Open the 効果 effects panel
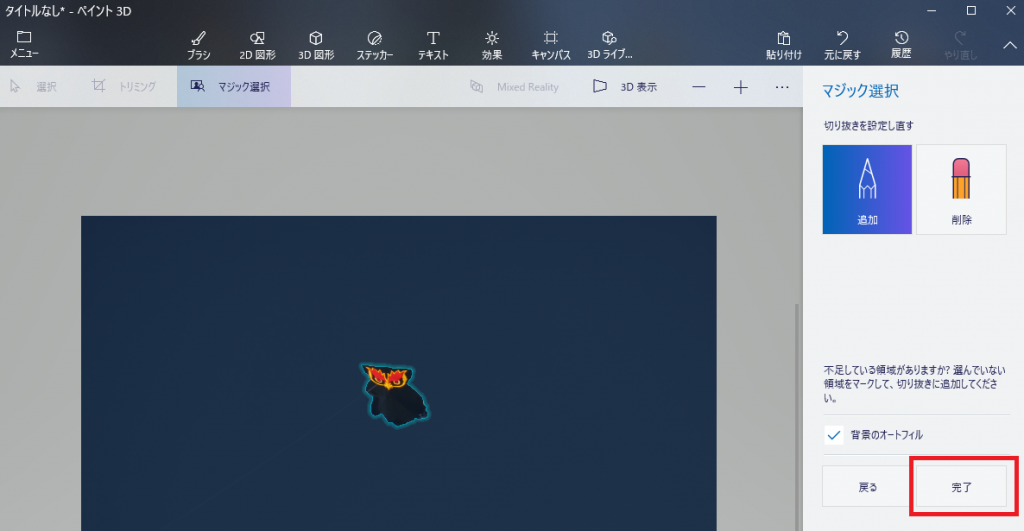This screenshot has height=531, width=1024. coord(492,45)
